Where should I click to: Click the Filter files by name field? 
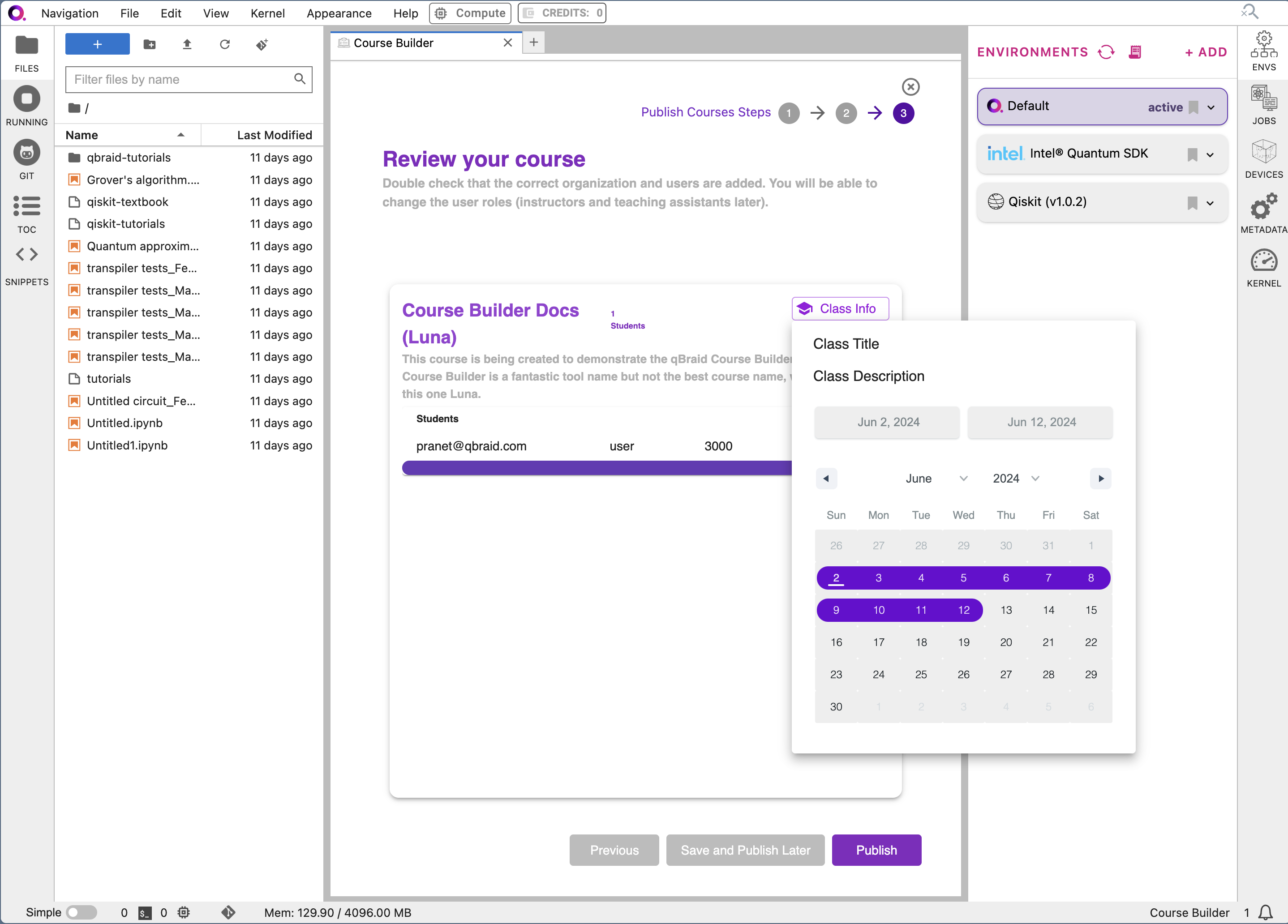tap(189, 79)
